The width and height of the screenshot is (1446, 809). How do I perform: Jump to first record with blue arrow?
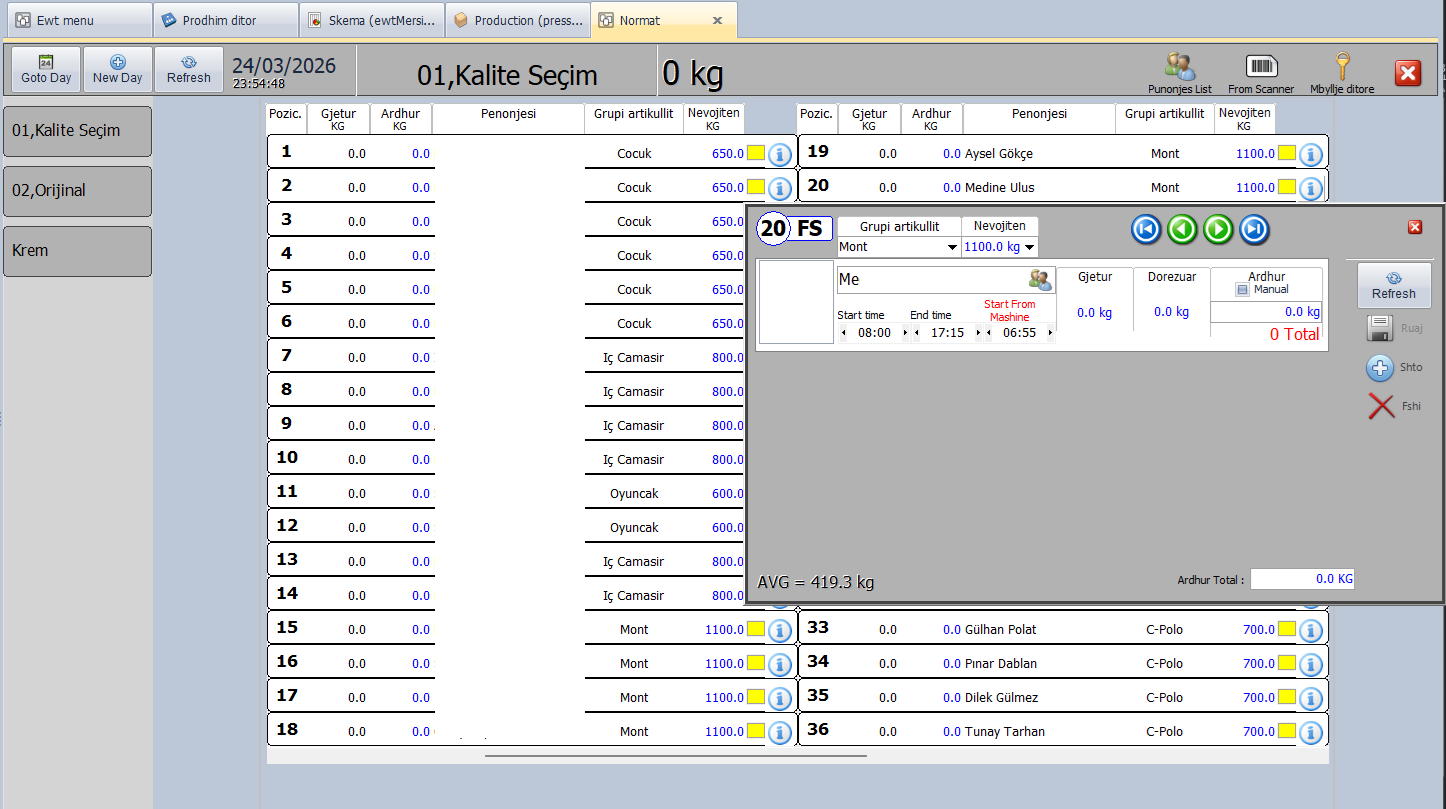[x=1146, y=230]
